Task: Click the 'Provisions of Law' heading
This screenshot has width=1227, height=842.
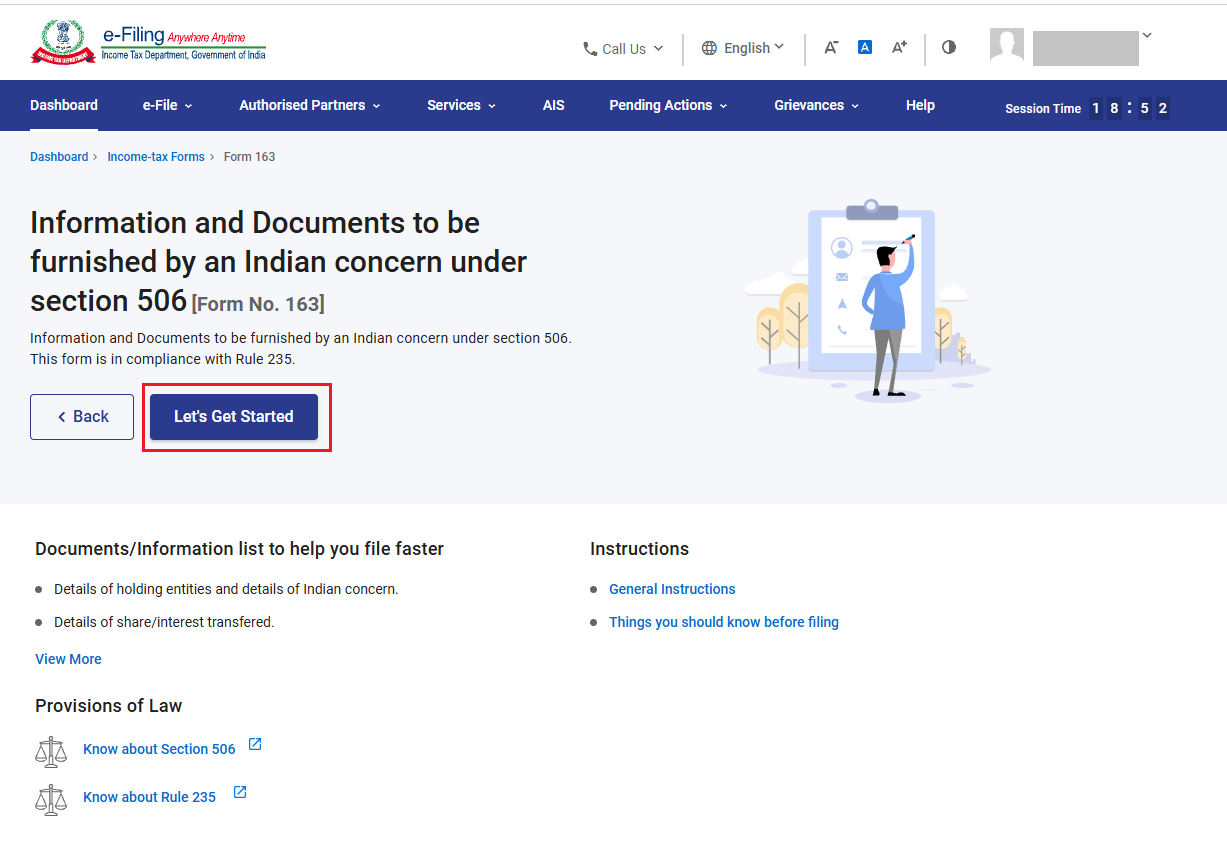Action: (108, 706)
